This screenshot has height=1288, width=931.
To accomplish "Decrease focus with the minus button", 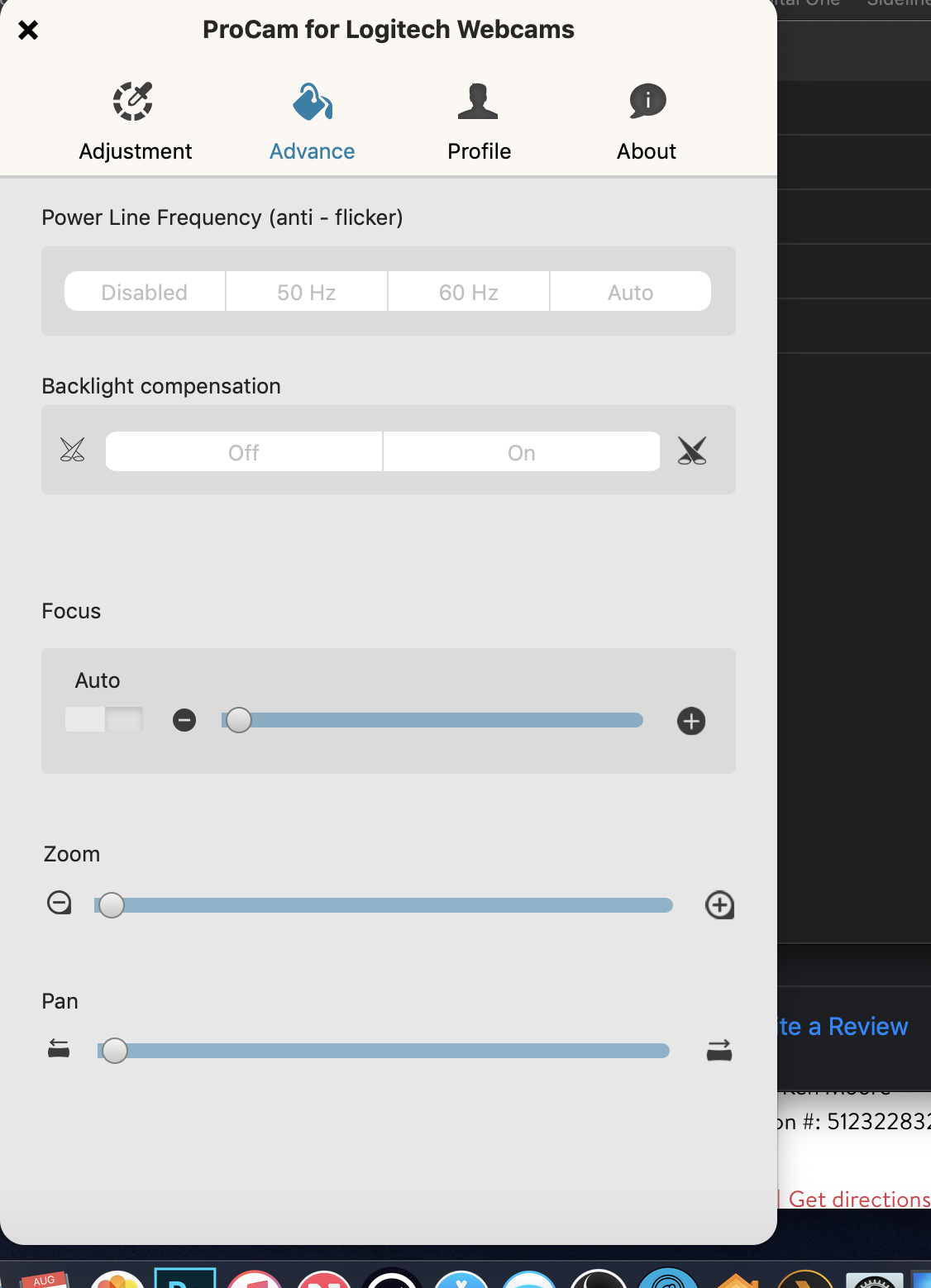I will click(x=184, y=721).
